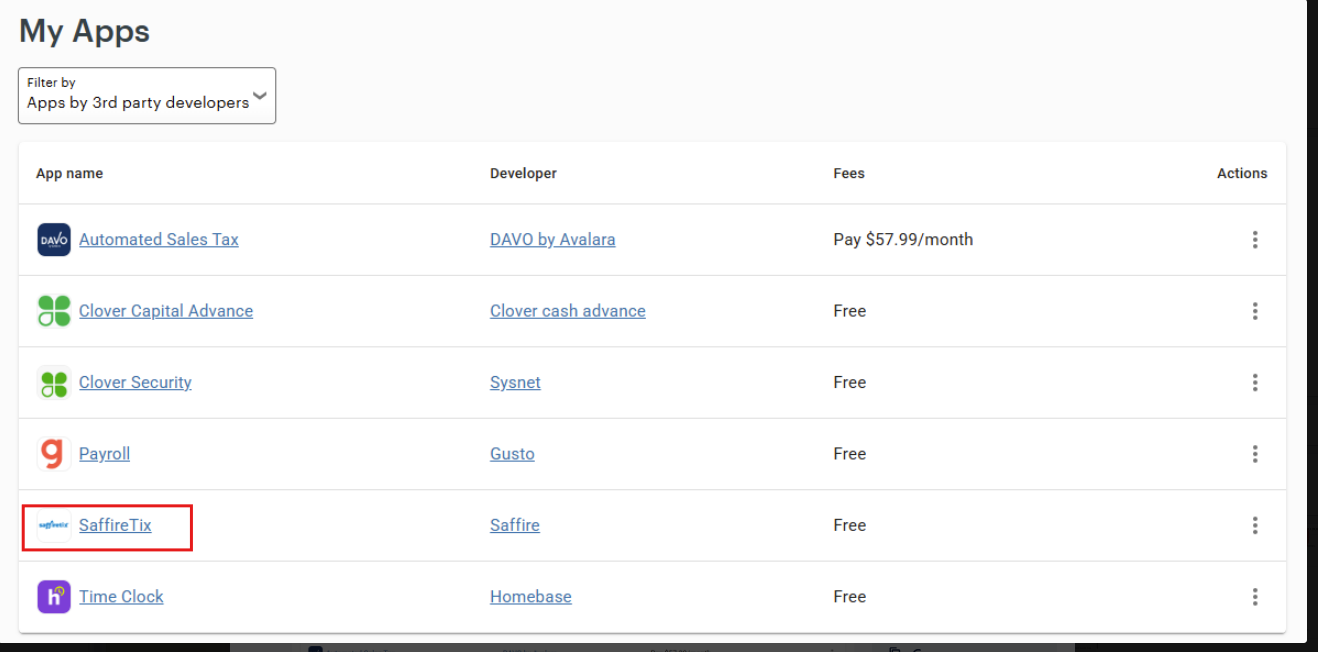Click the App name column header
The width and height of the screenshot is (1318, 652).
click(69, 173)
